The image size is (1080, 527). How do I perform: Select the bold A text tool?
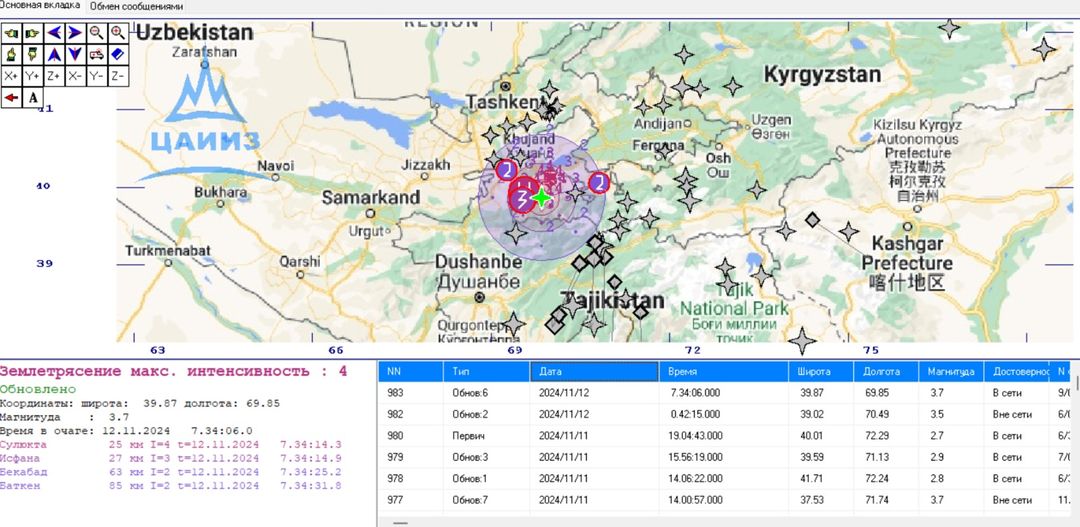[33, 97]
